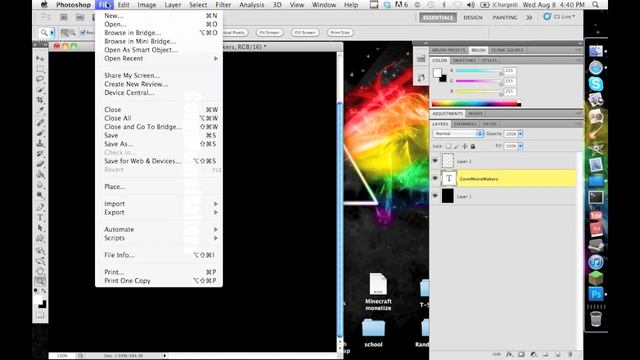Select the Lasso tool
Viewport: 640px width, 360px height.
pyautogui.click(x=40, y=79)
